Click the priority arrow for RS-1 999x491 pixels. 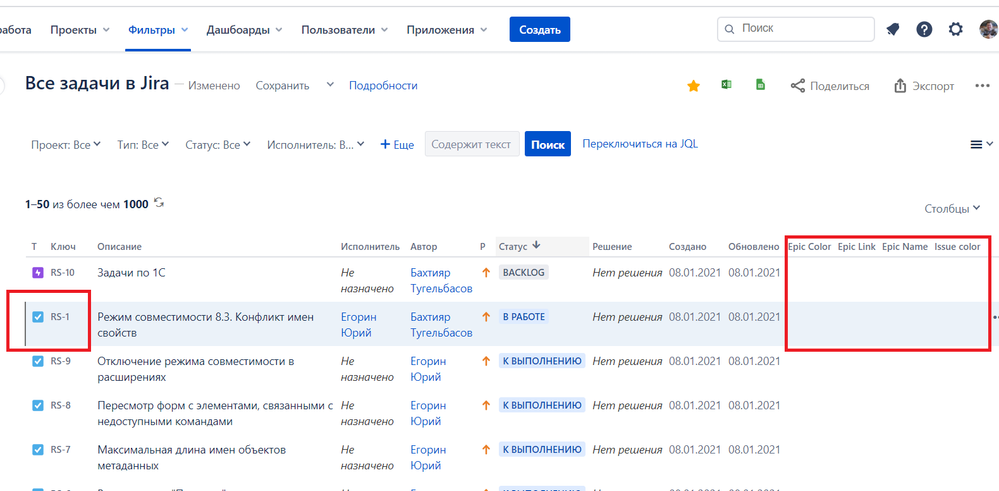[485, 317]
